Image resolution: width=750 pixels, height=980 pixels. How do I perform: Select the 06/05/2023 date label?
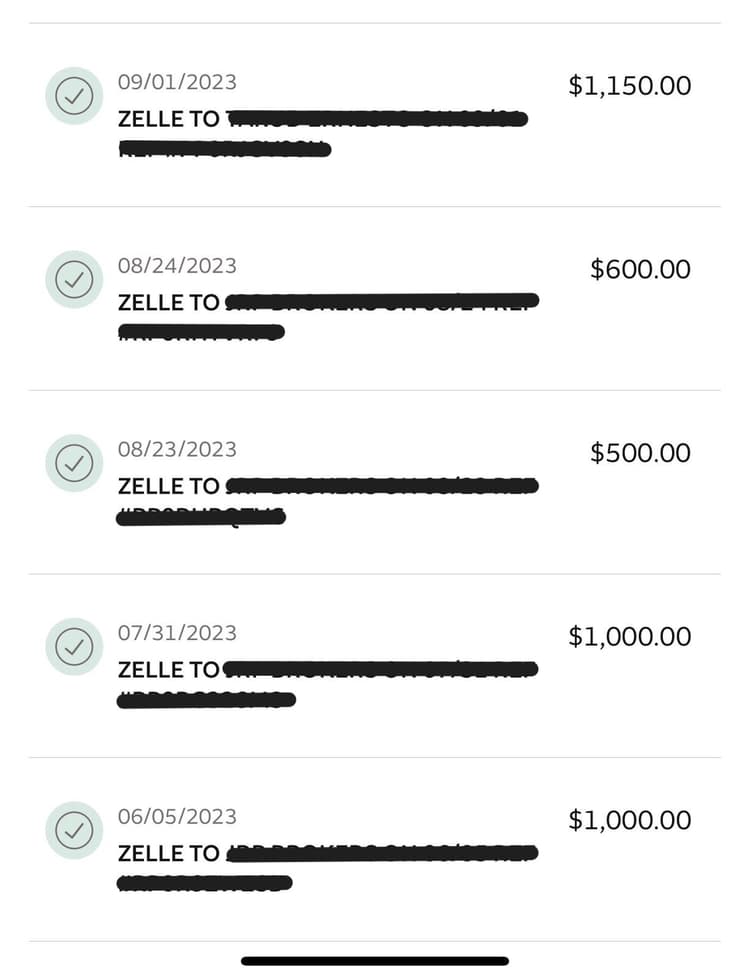coord(177,817)
